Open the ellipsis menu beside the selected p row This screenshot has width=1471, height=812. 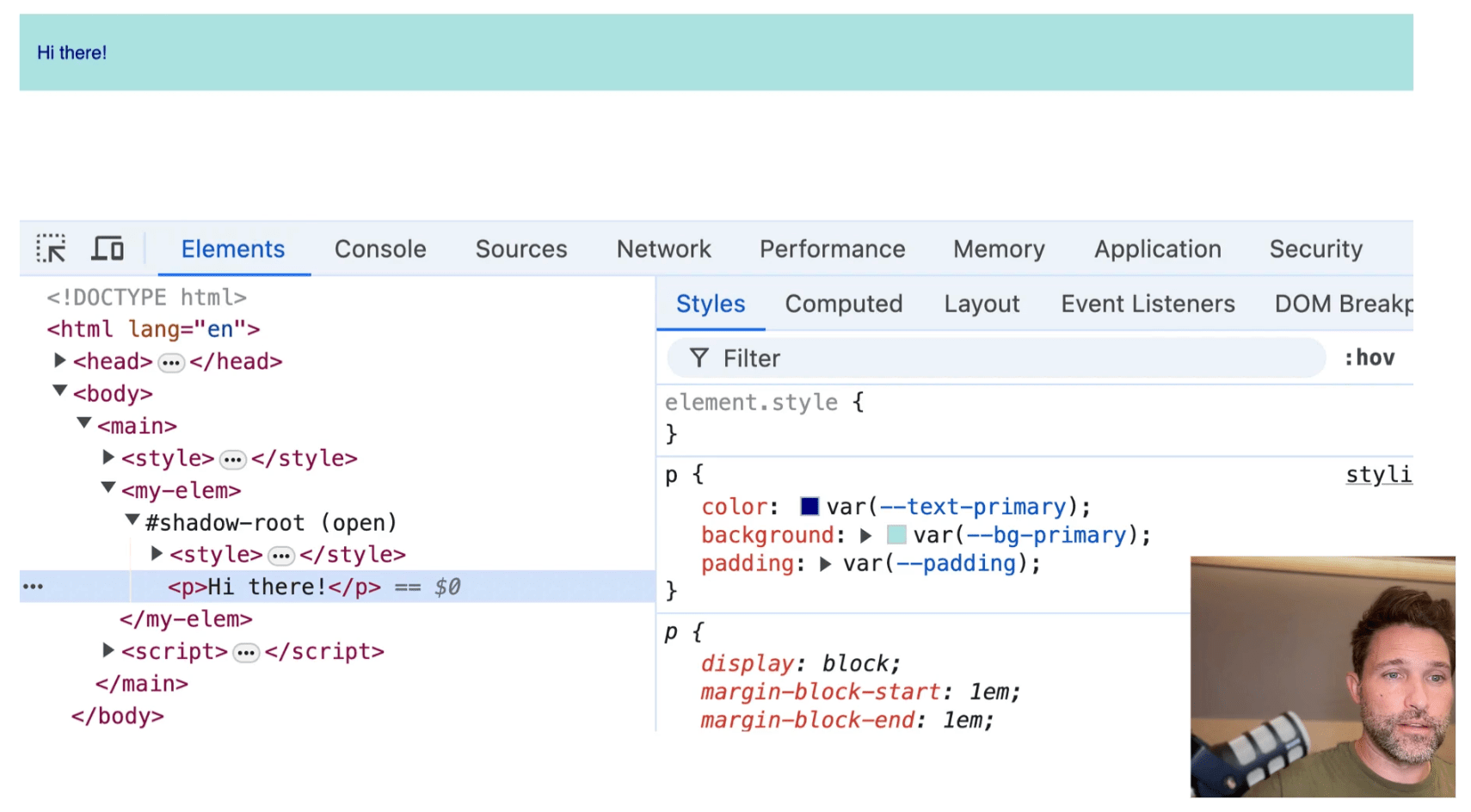pos(33,587)
